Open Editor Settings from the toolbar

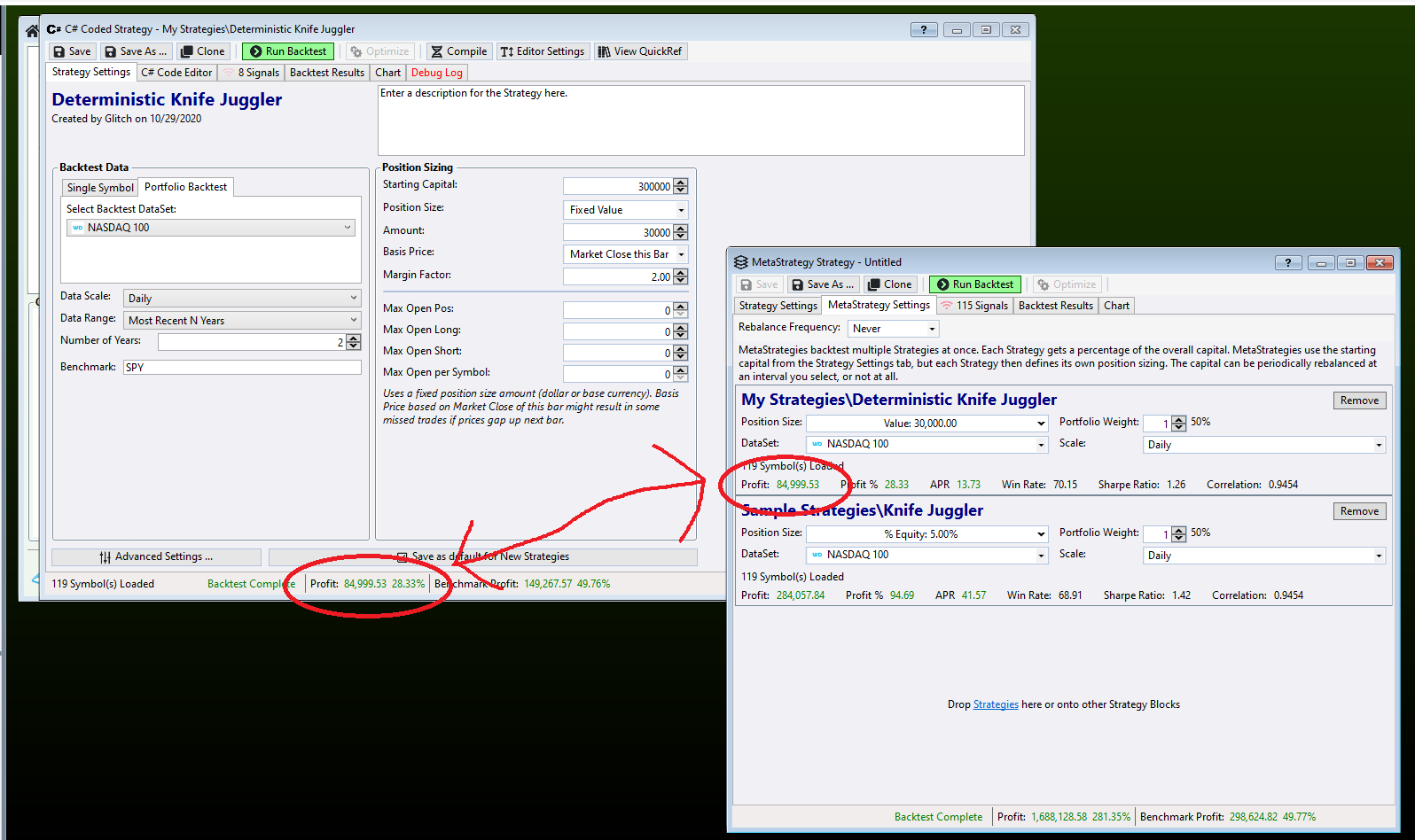(x=543, y=51)
